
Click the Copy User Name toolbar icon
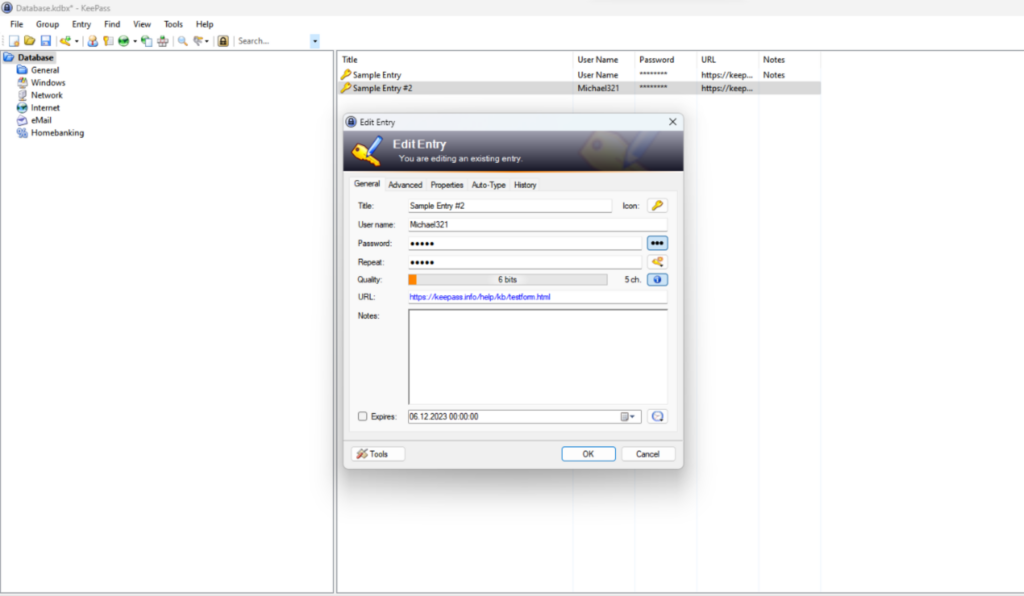click(93, 41)
